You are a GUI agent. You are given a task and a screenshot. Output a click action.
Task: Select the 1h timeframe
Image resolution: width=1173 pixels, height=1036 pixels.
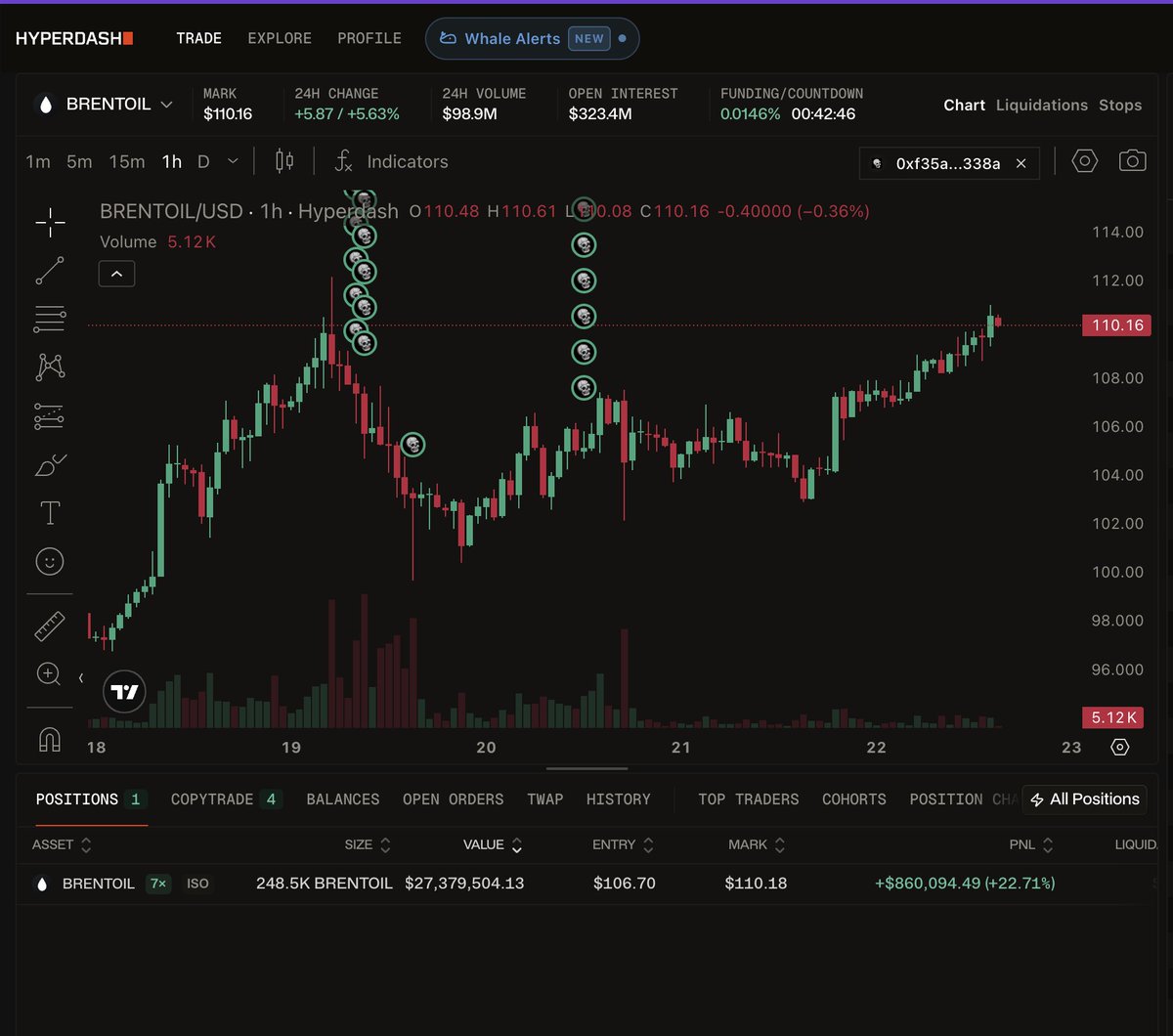click(x=172, y=161)
